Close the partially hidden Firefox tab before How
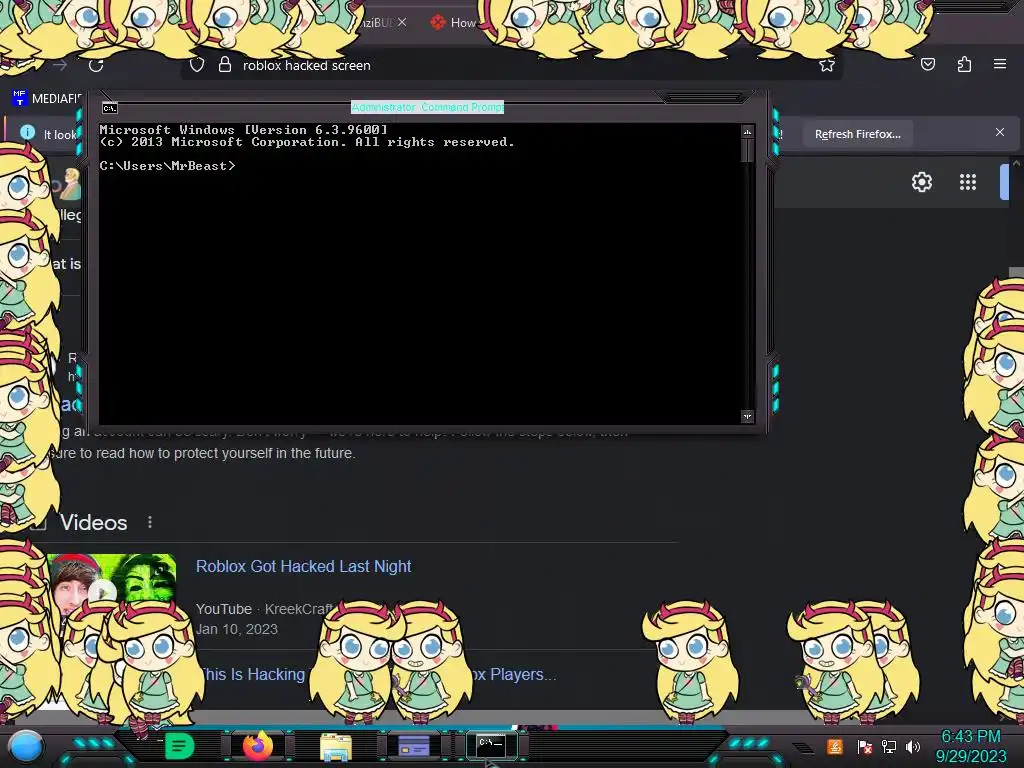Screen dimensions: 1024x768 pos(402,22)
